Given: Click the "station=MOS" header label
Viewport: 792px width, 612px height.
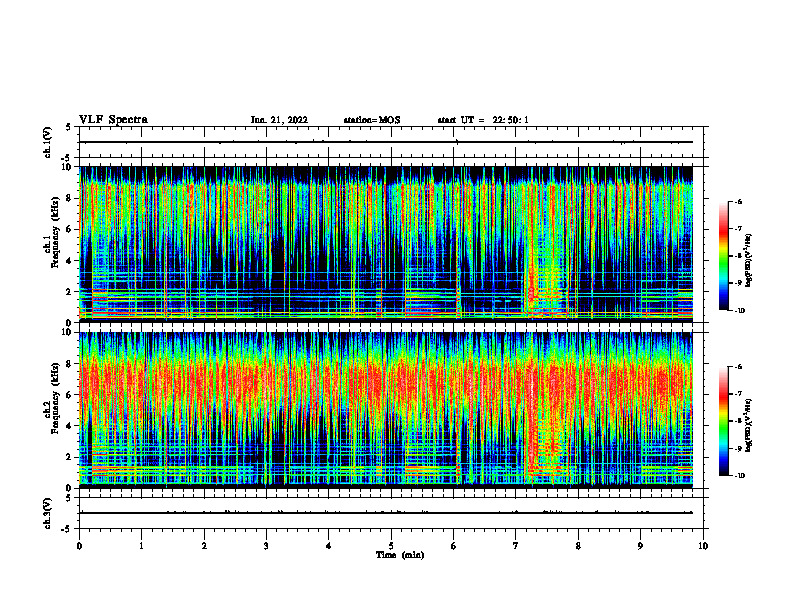Looking at the screenshot, I should point(372,120).
